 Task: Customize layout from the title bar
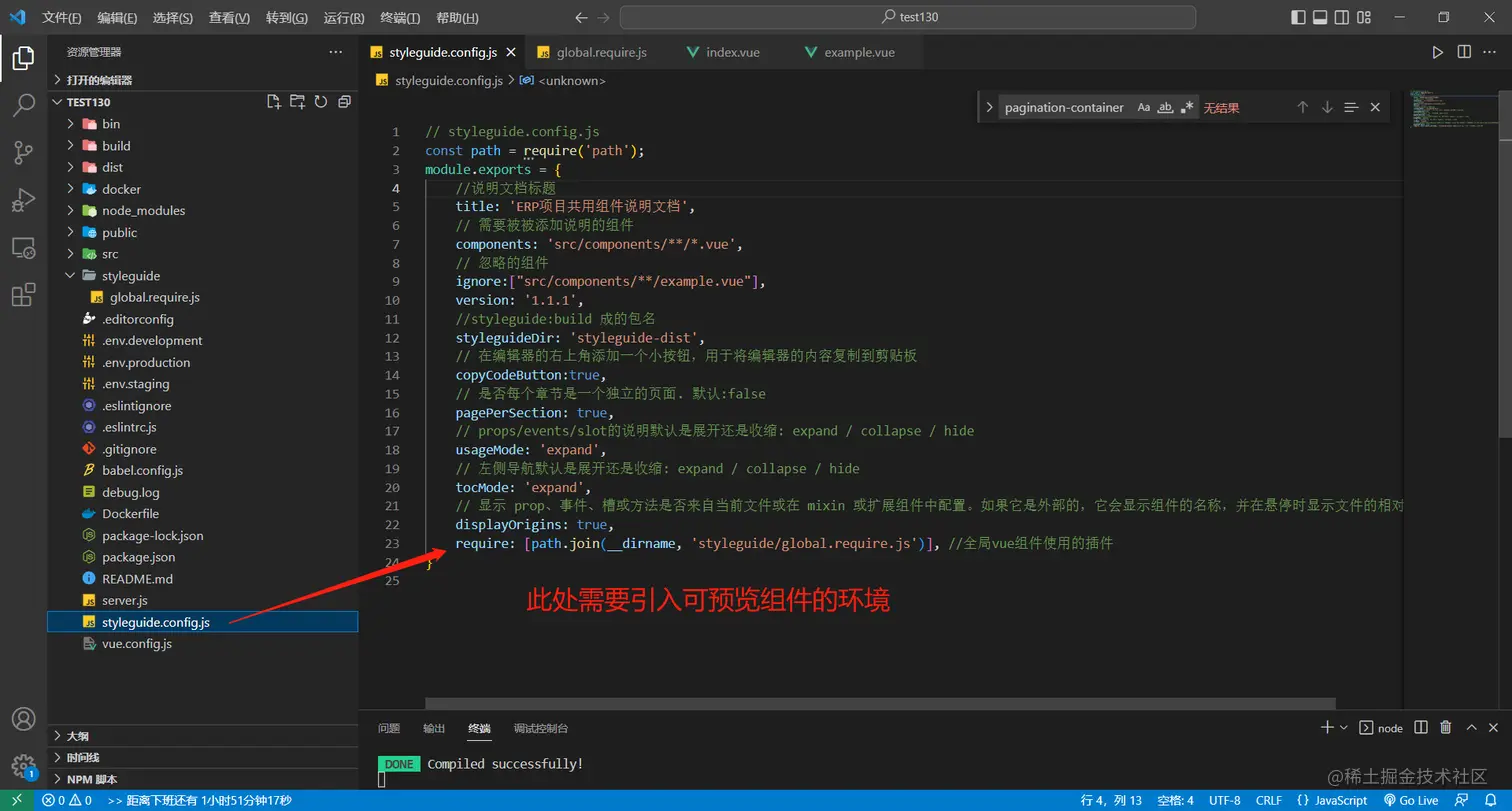pos(1363,17)
